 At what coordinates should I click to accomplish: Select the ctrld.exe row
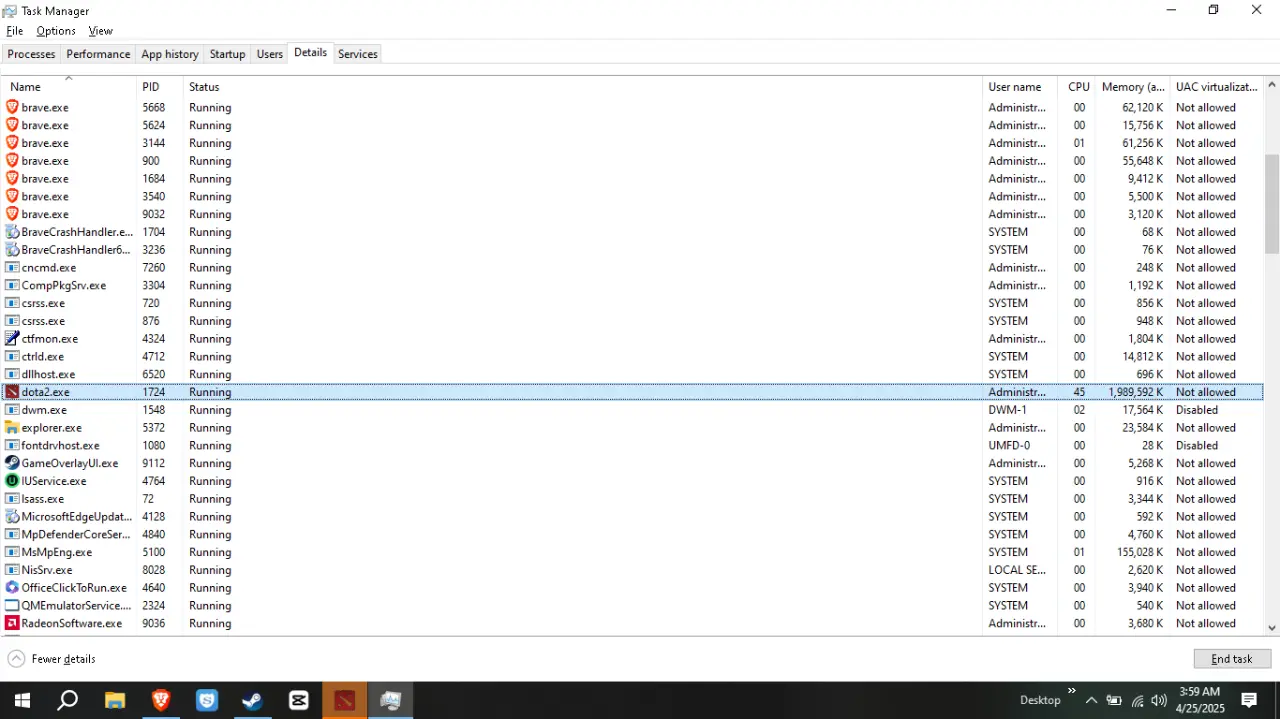pos(632,357)
